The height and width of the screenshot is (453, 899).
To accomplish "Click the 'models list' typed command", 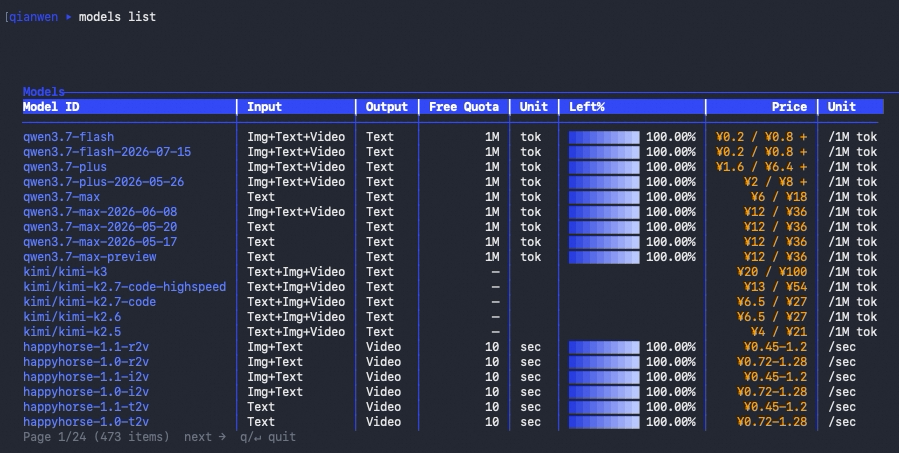I will pyautogui.click(x=117, y=17).
